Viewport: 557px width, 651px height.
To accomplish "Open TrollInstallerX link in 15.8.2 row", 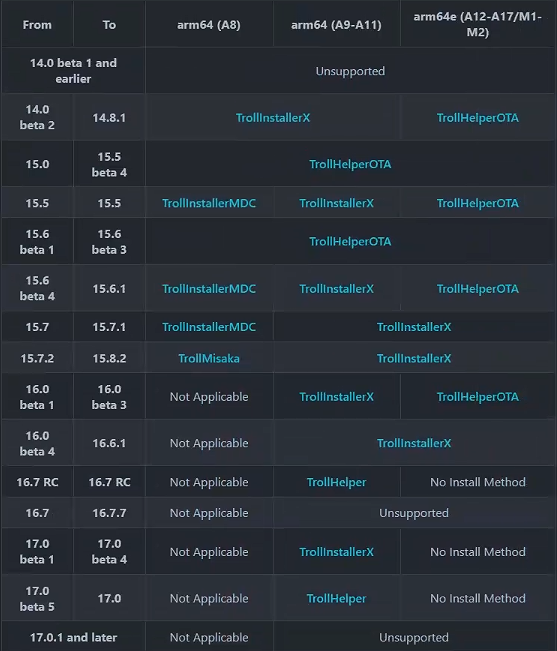I will [x=414, y=358].
